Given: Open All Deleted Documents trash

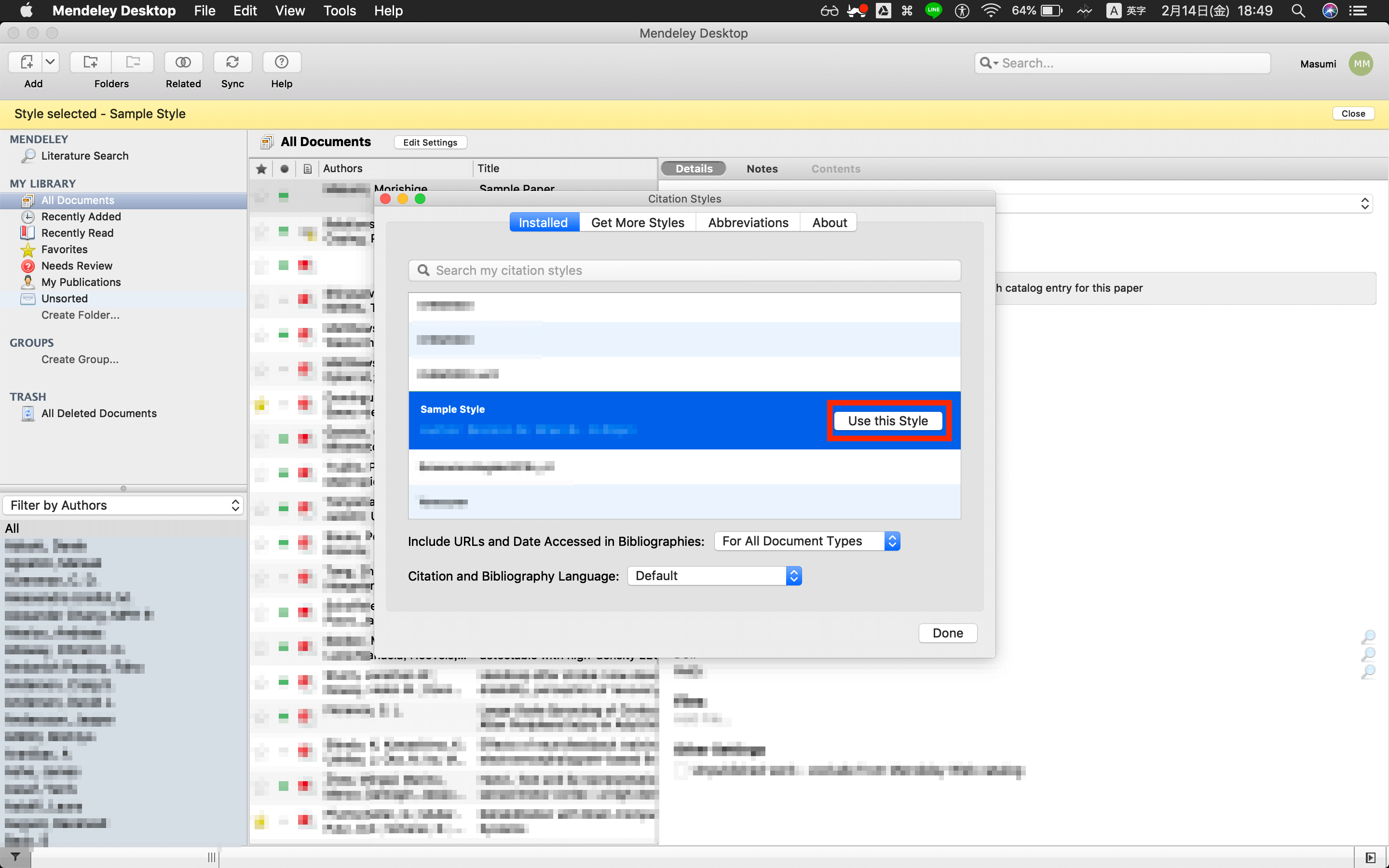Looking at the screenshot, I should point(99,413).
